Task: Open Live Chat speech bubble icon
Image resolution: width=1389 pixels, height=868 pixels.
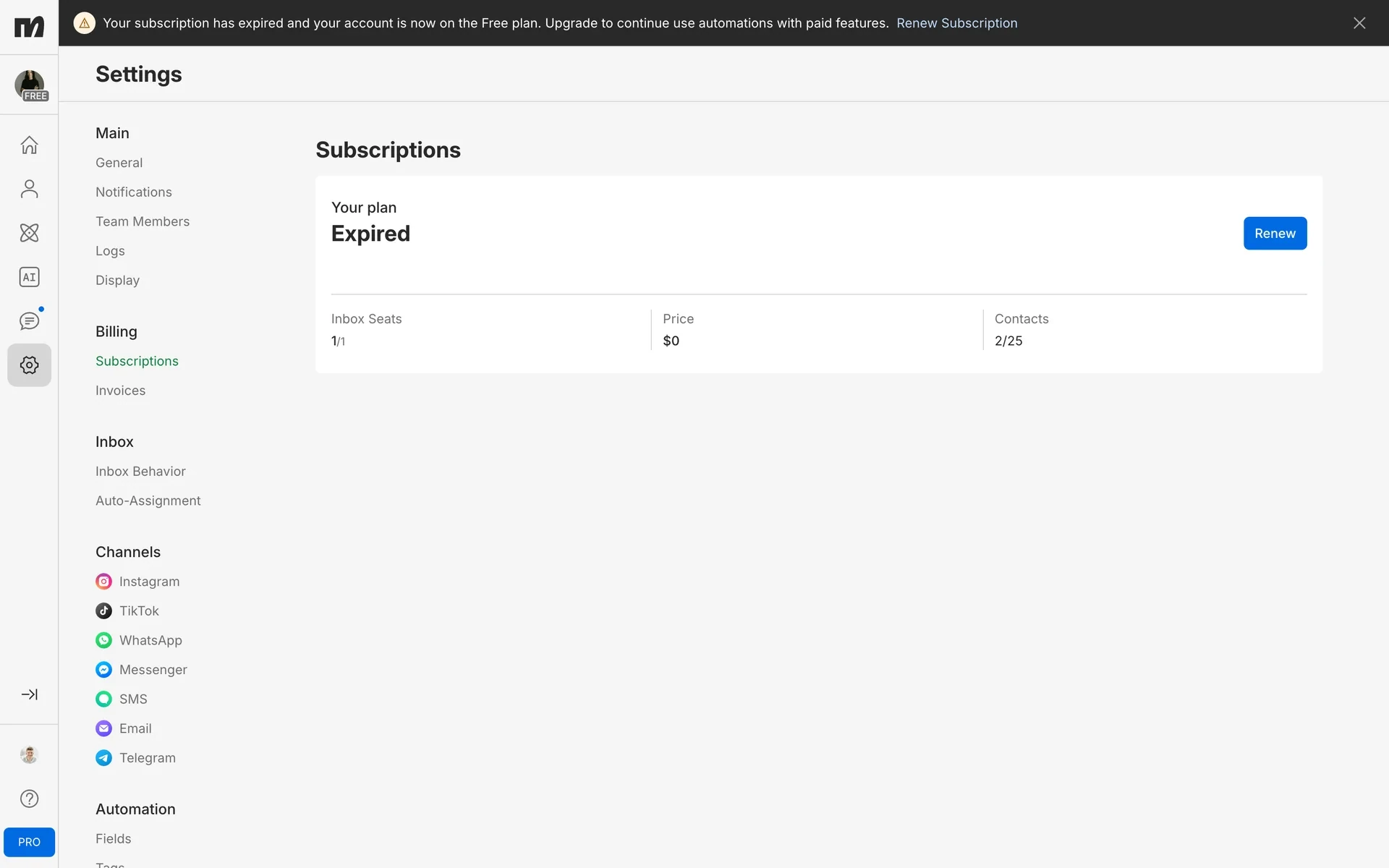Action: [29, 321]
